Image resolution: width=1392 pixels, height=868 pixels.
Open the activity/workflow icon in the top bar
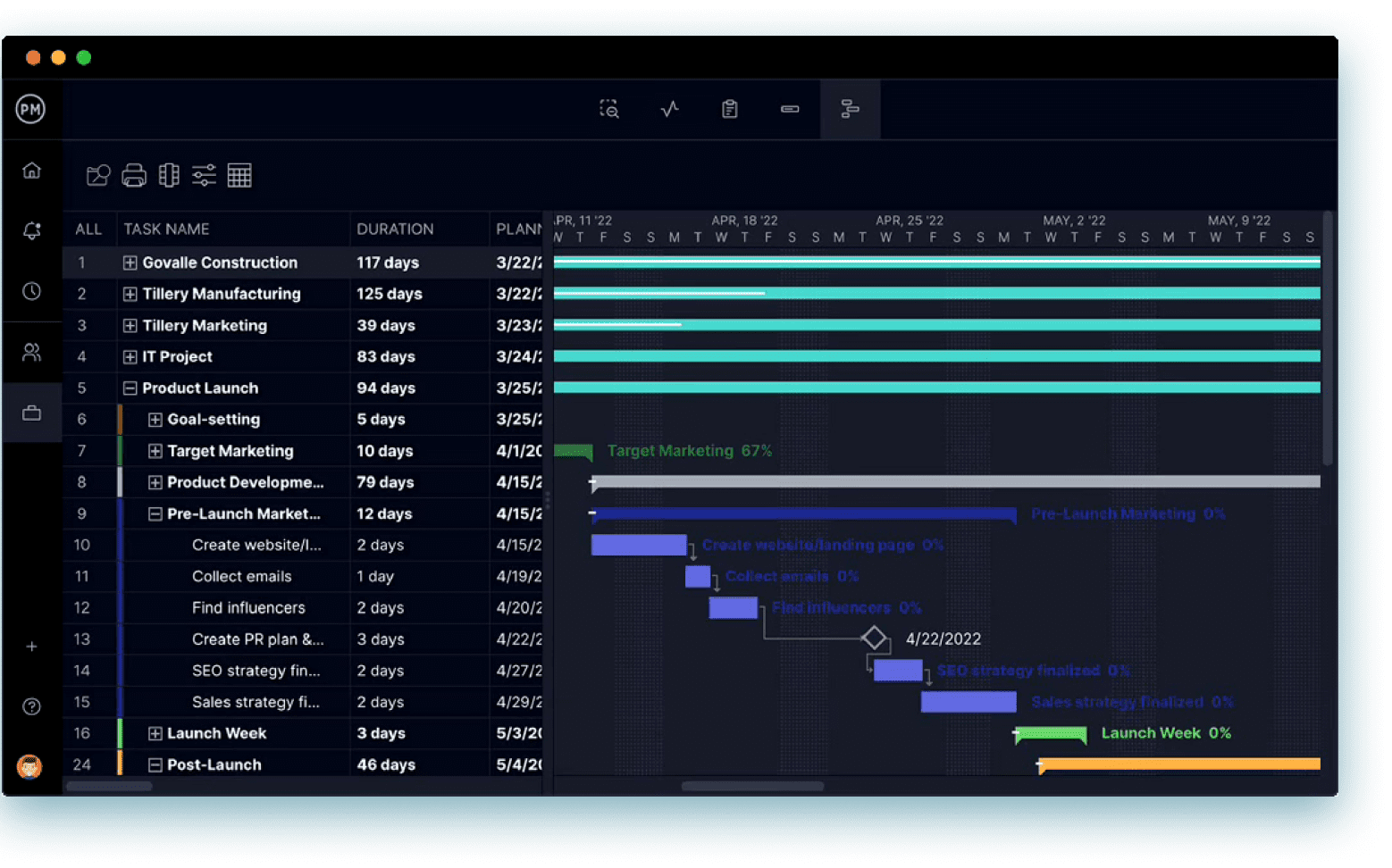[x=669, y=109]
